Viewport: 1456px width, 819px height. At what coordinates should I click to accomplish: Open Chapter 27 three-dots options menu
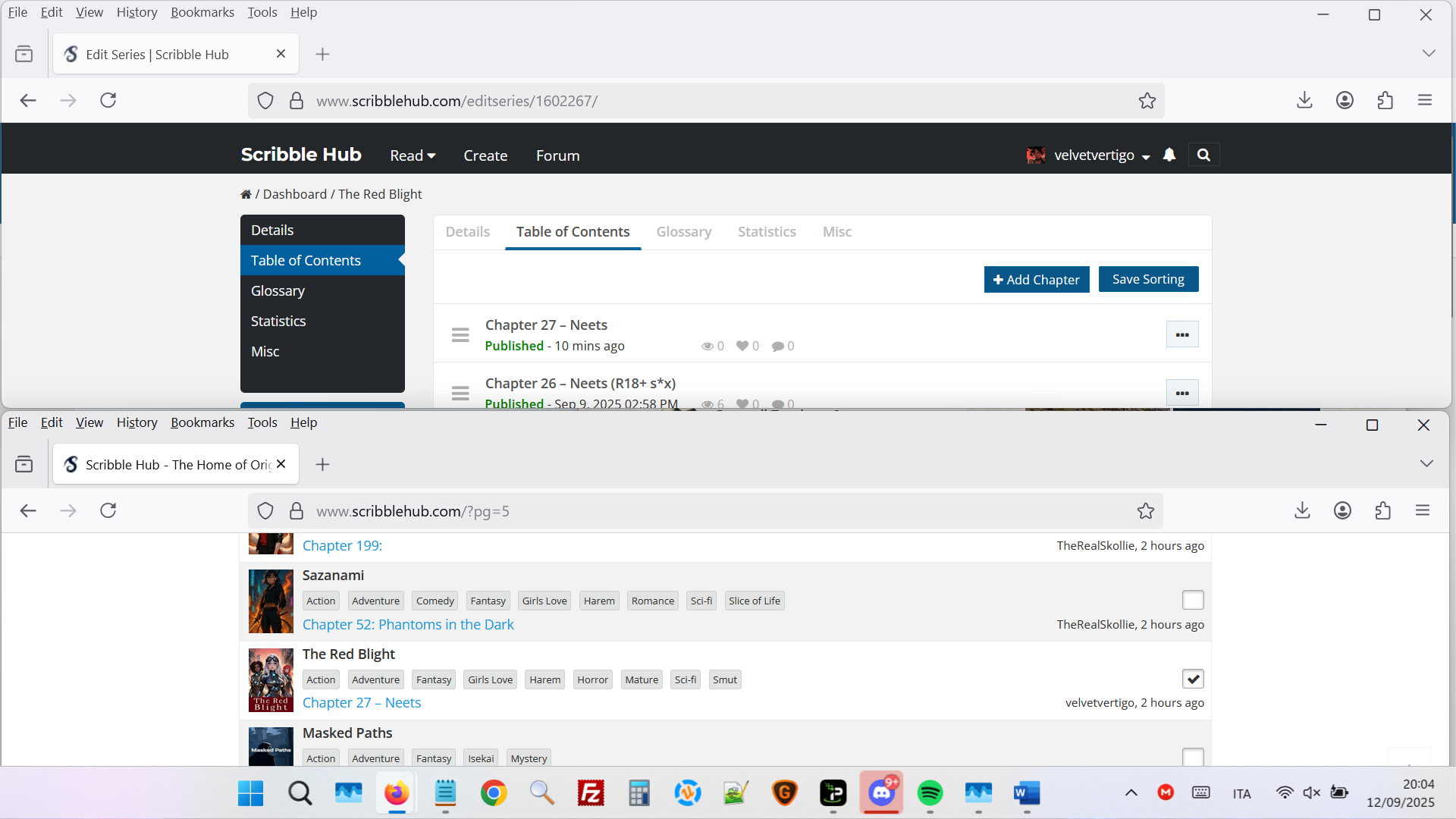click(1181, 334)
